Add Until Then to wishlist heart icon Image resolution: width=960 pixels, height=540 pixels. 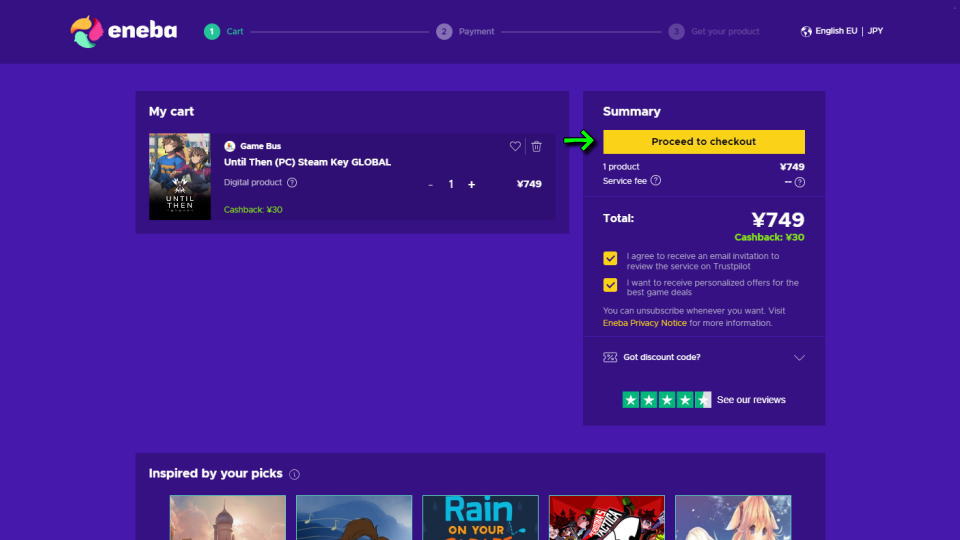[515, 146]
